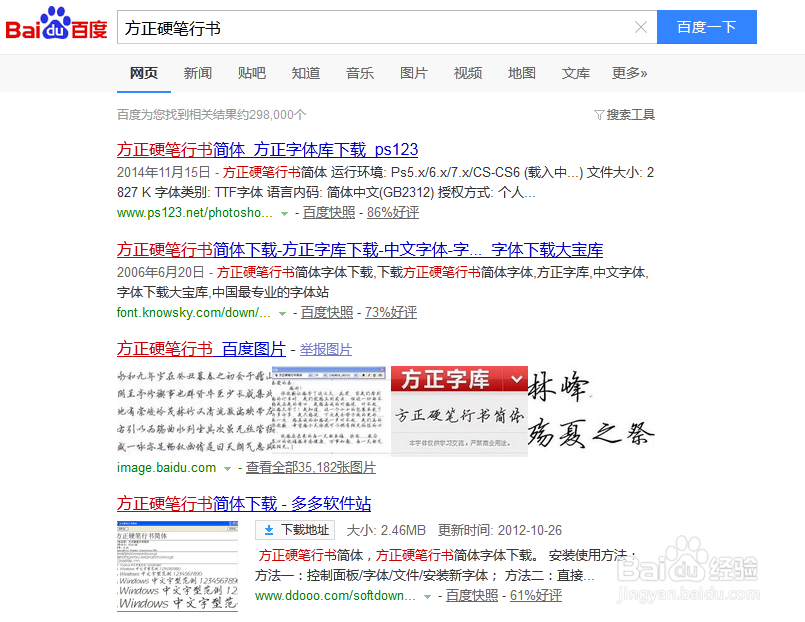This screenshot has height=622, width=805.
Task: Click the www.ps123.net/photosho... green URL
Action: tap(195, 212)
